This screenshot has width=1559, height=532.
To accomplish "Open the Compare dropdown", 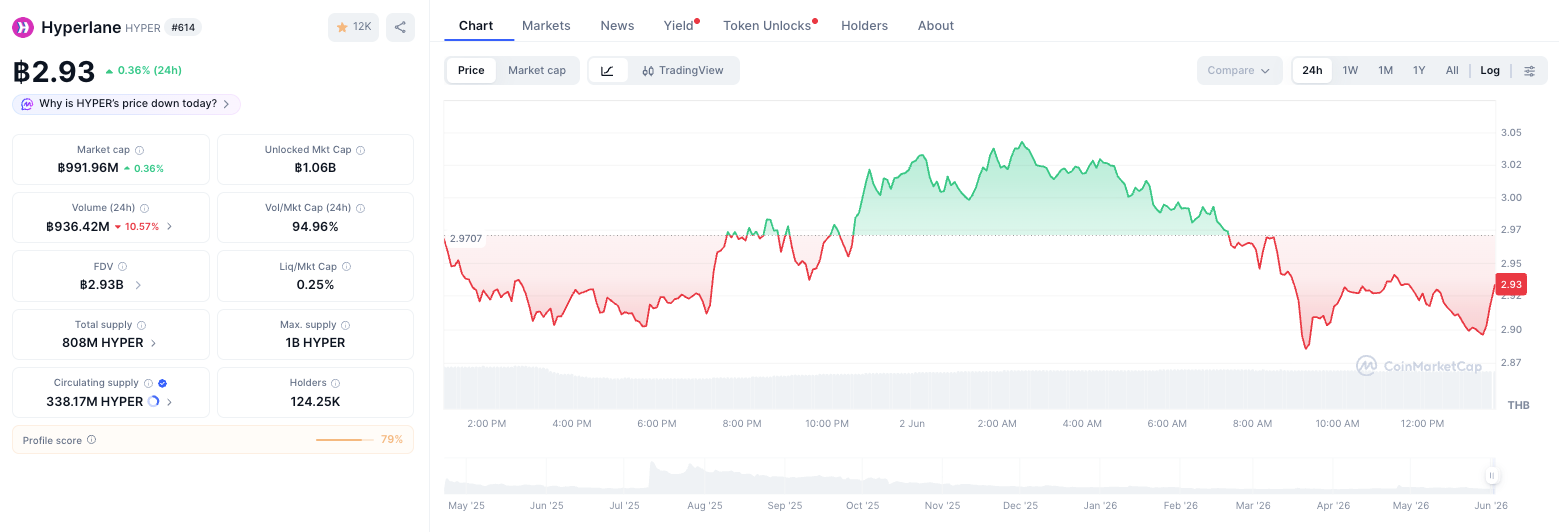I will [x=1239, y=70].
